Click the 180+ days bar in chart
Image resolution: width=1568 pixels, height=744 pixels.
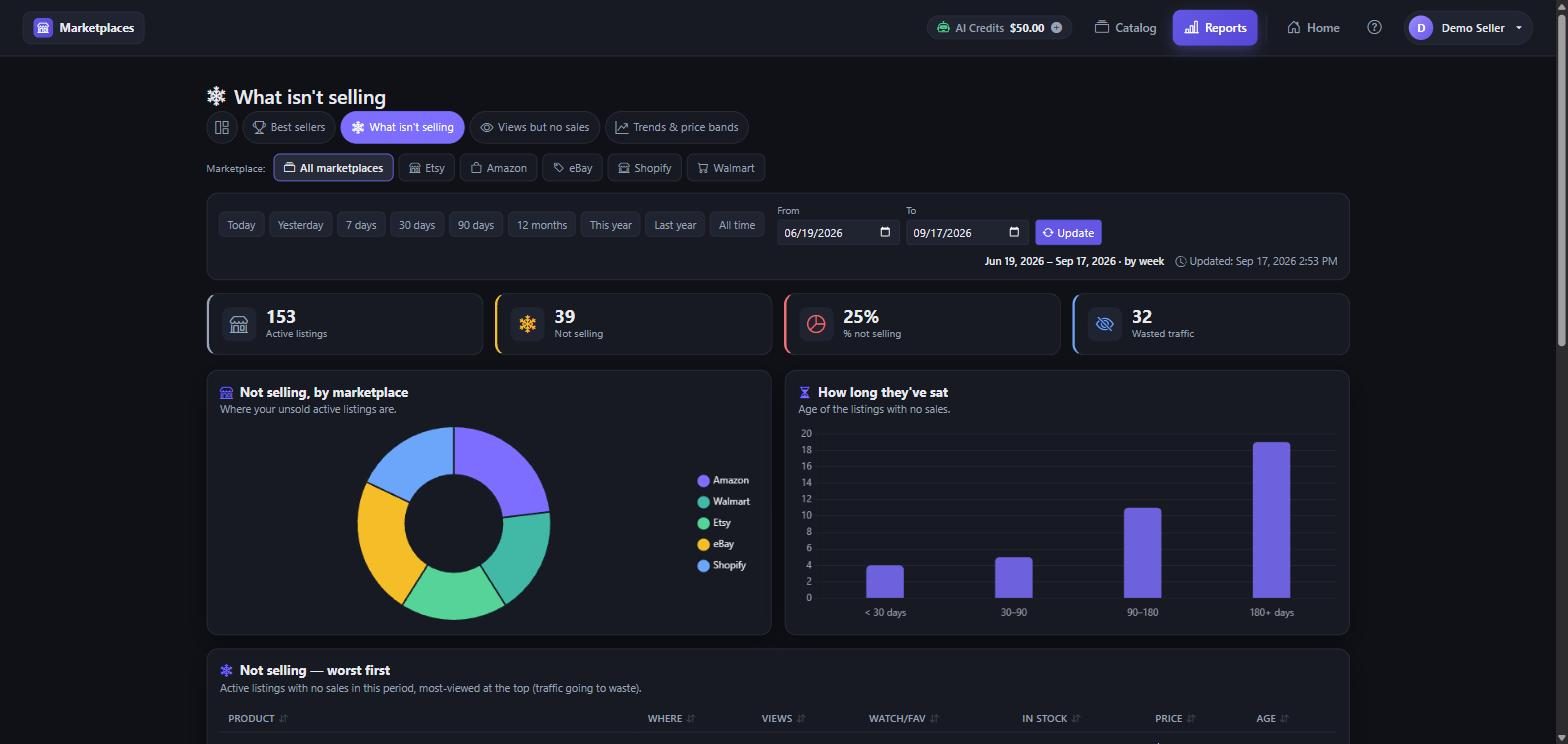(x=1271, y=520)
